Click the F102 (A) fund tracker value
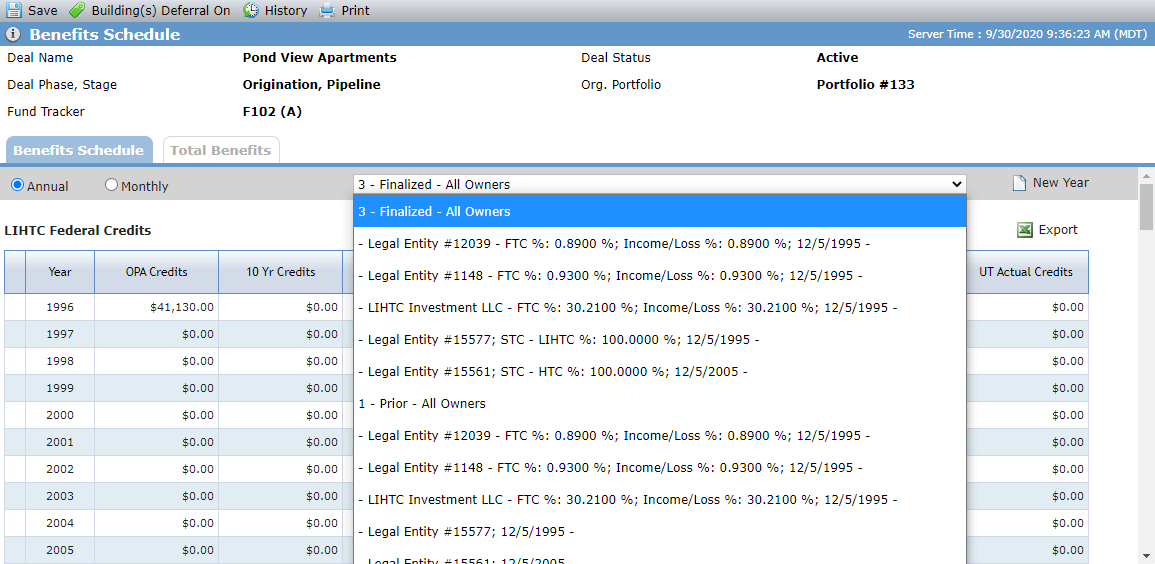This screenshot has width=1155, height=564. [x=273, y=112]
